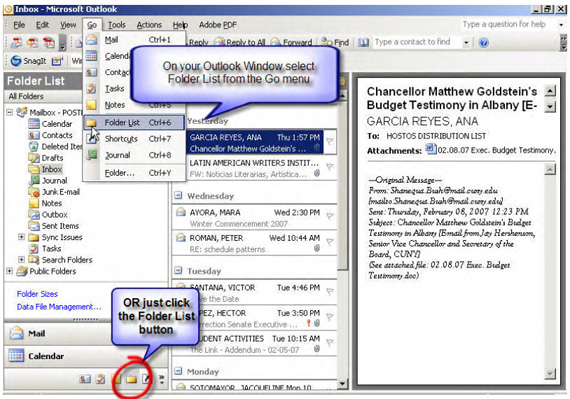The image size is (570, 399).
Task: Click the Forward toolbar button
Action: (x=292, y=43)
